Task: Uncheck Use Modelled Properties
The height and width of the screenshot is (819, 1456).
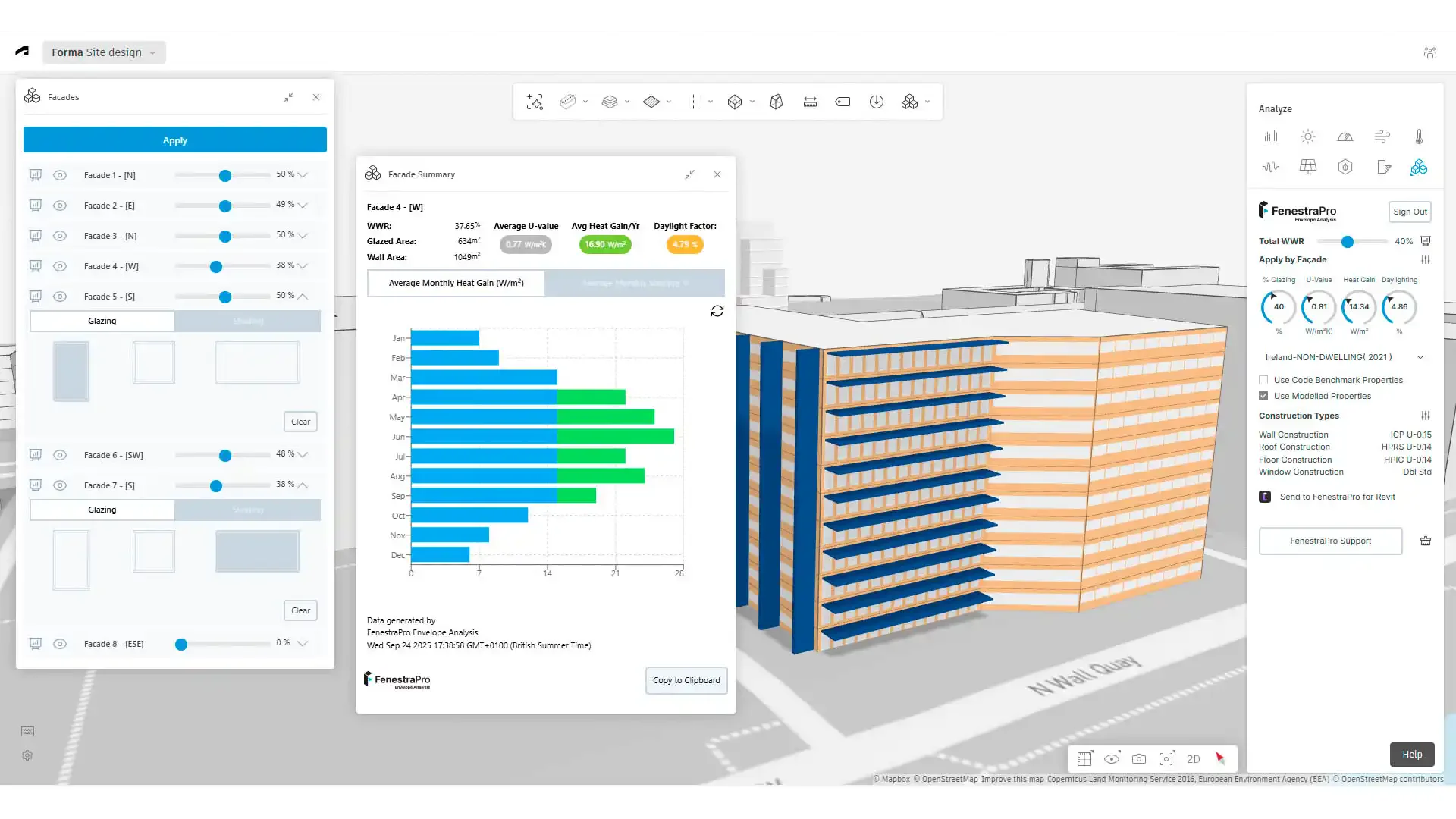Action: [1263, 396]
